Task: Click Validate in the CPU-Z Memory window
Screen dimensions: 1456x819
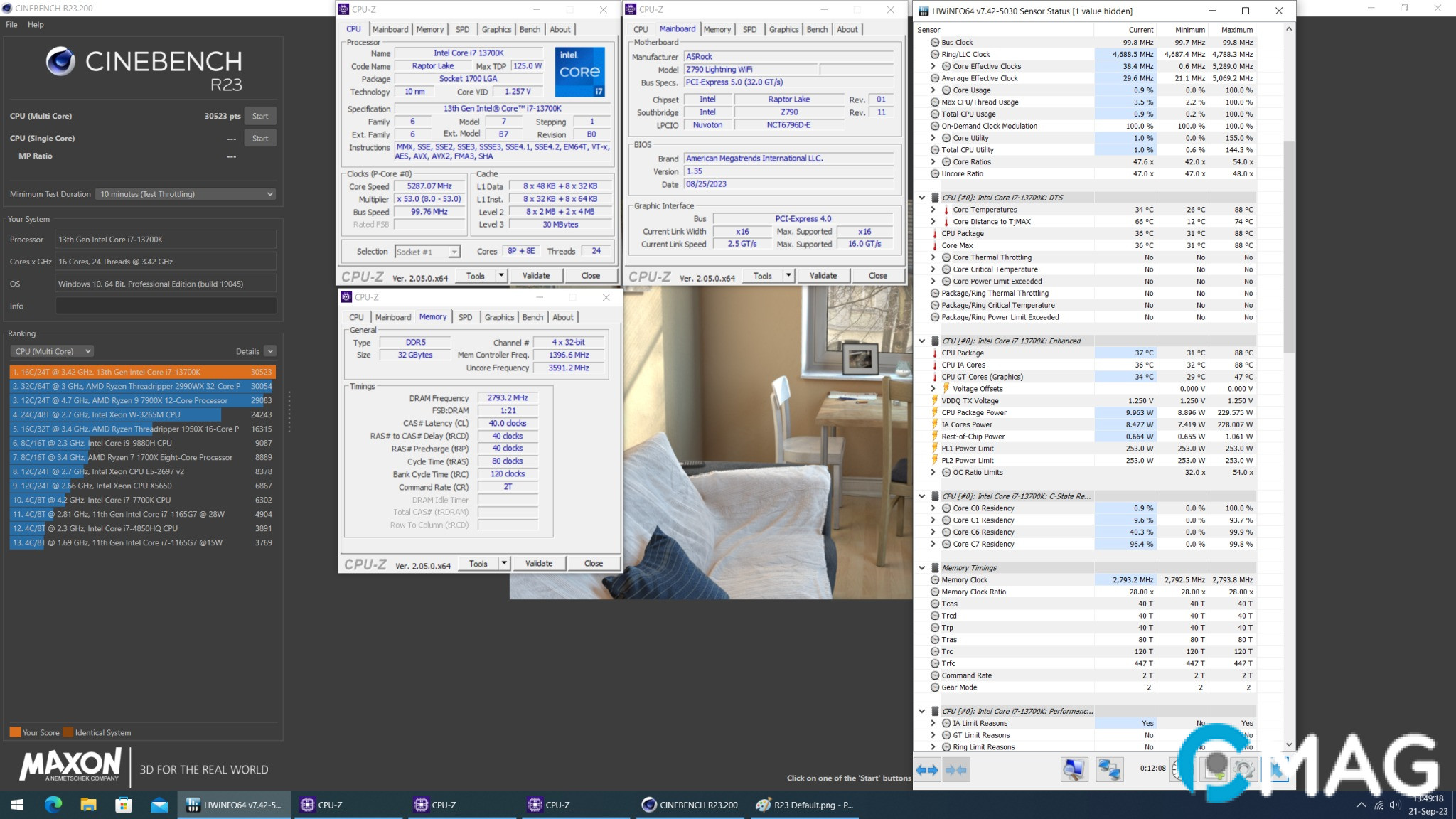Action: (538, 563)
